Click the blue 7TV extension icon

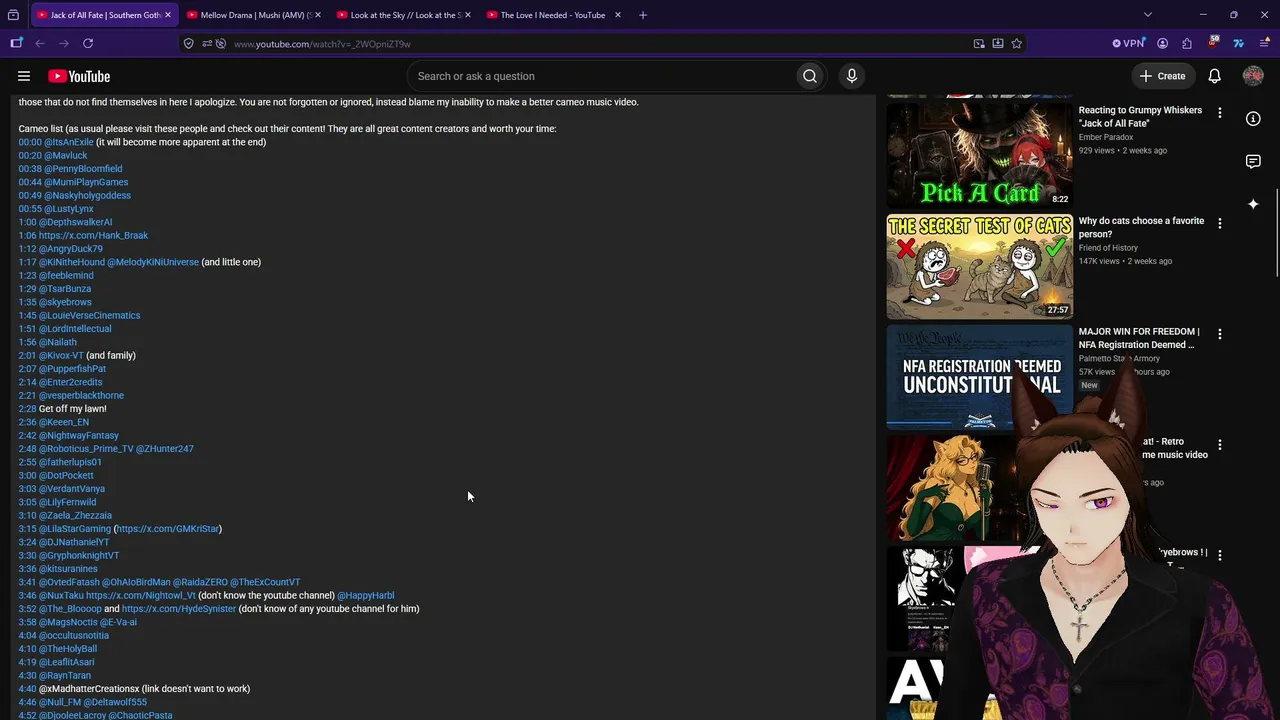click(x=1238, y=43)
